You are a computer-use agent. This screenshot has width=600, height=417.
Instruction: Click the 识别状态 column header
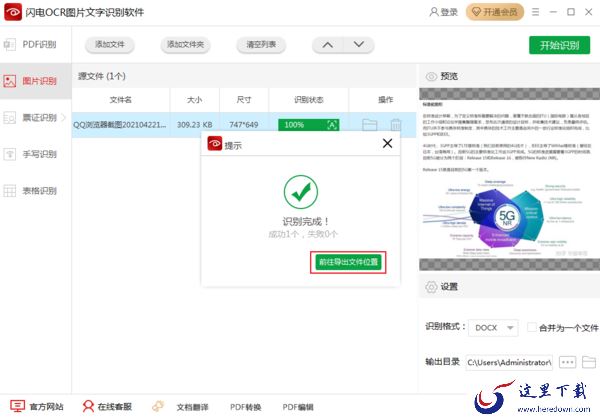[308, 100]
